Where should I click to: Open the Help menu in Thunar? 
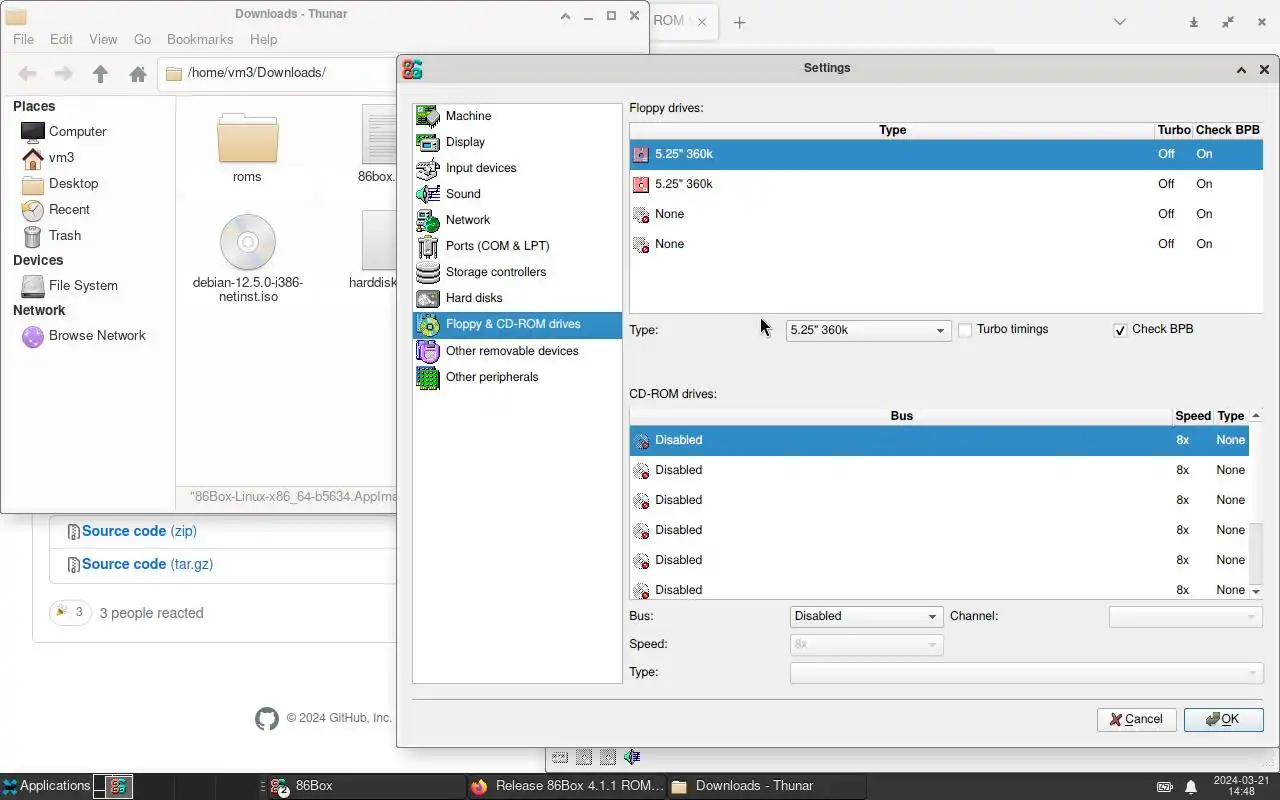click(x=263, y=39)
